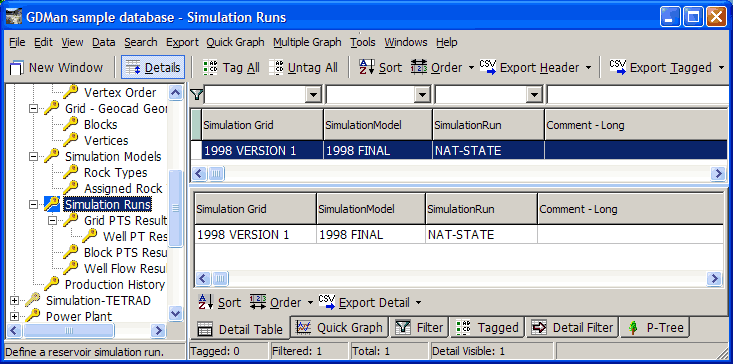733x364 pixels.
Task: Click the Power Plant key icon
Action: click(x=33, y=315)
